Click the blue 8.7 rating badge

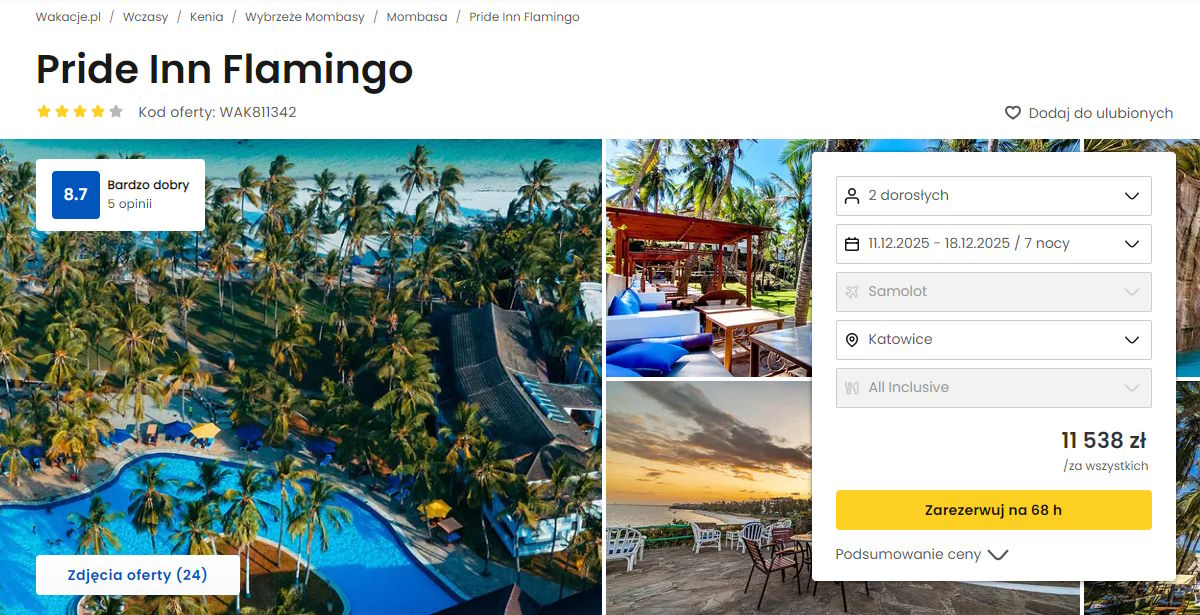point(76,195)
